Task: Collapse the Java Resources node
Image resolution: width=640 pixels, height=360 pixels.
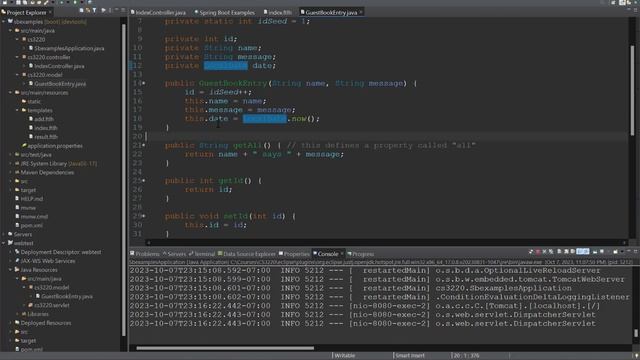Action: point(11,270)
